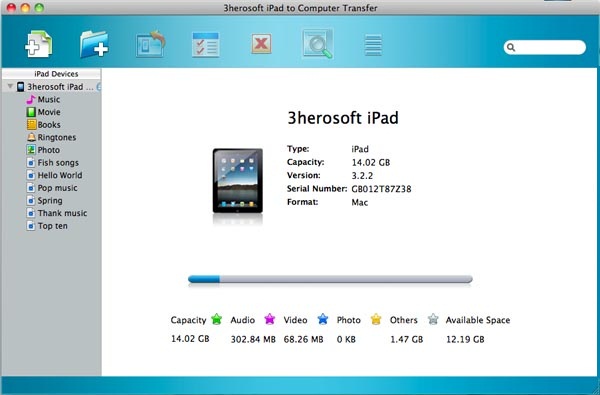Click the Add folder to iPad icon
This screenshot has height=395, width=600.
tap(94, 45)
